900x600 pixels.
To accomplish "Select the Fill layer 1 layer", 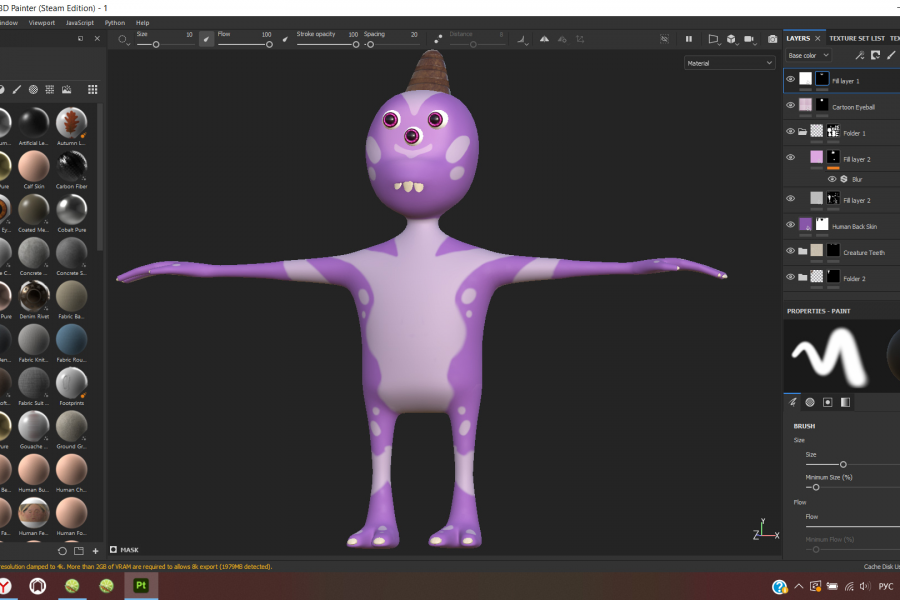I will click(x=845, y=80).
